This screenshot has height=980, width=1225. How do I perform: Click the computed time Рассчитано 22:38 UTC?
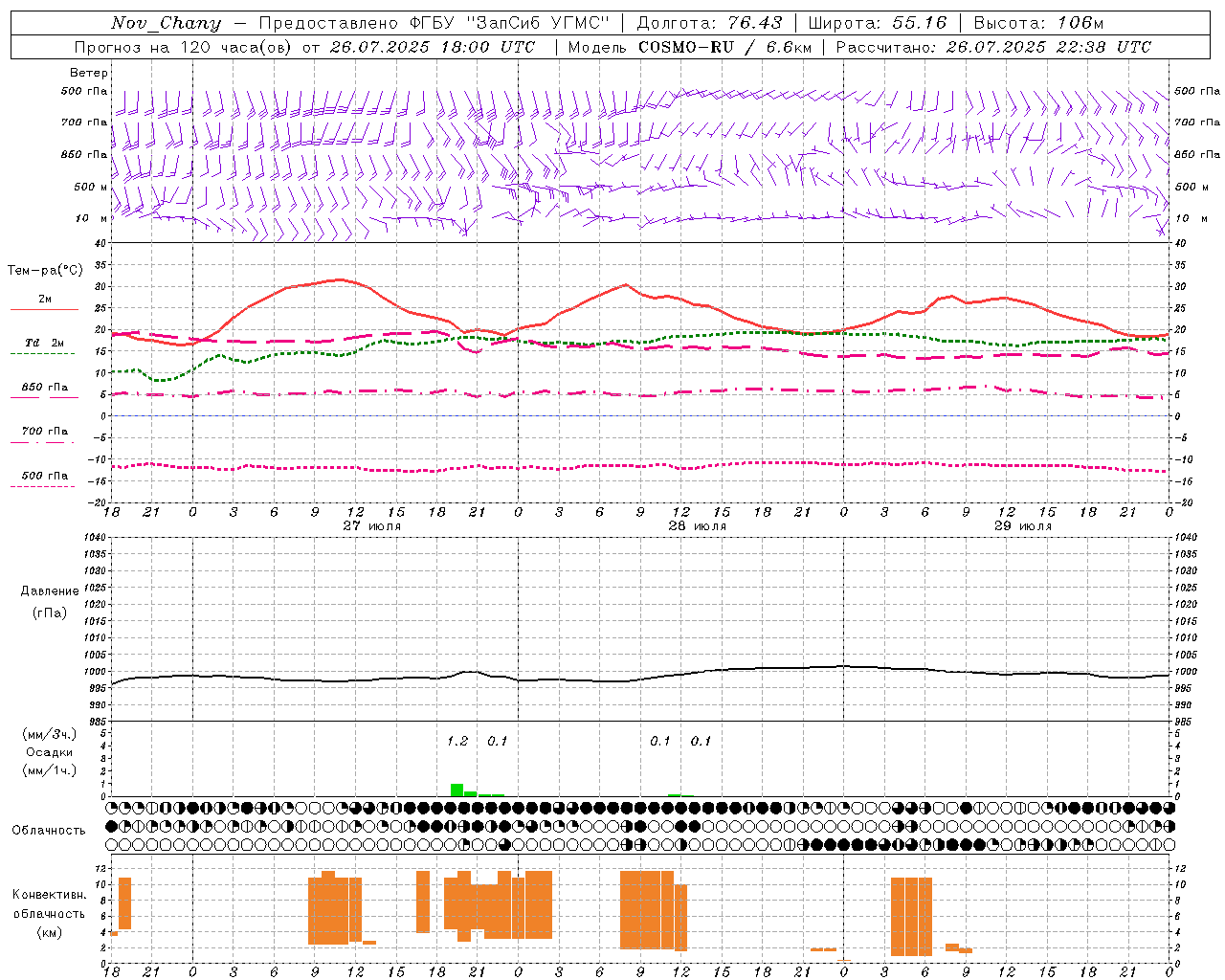(x=993, y=47)
